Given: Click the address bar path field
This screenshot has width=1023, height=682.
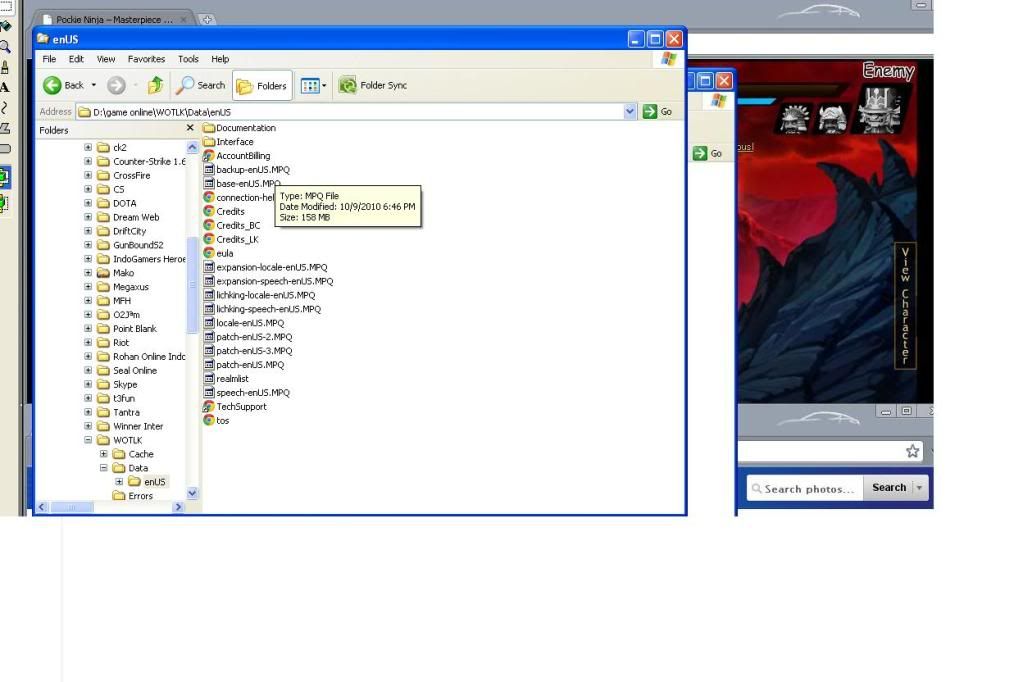Looking at the screenshot, I should pos(350,112).
